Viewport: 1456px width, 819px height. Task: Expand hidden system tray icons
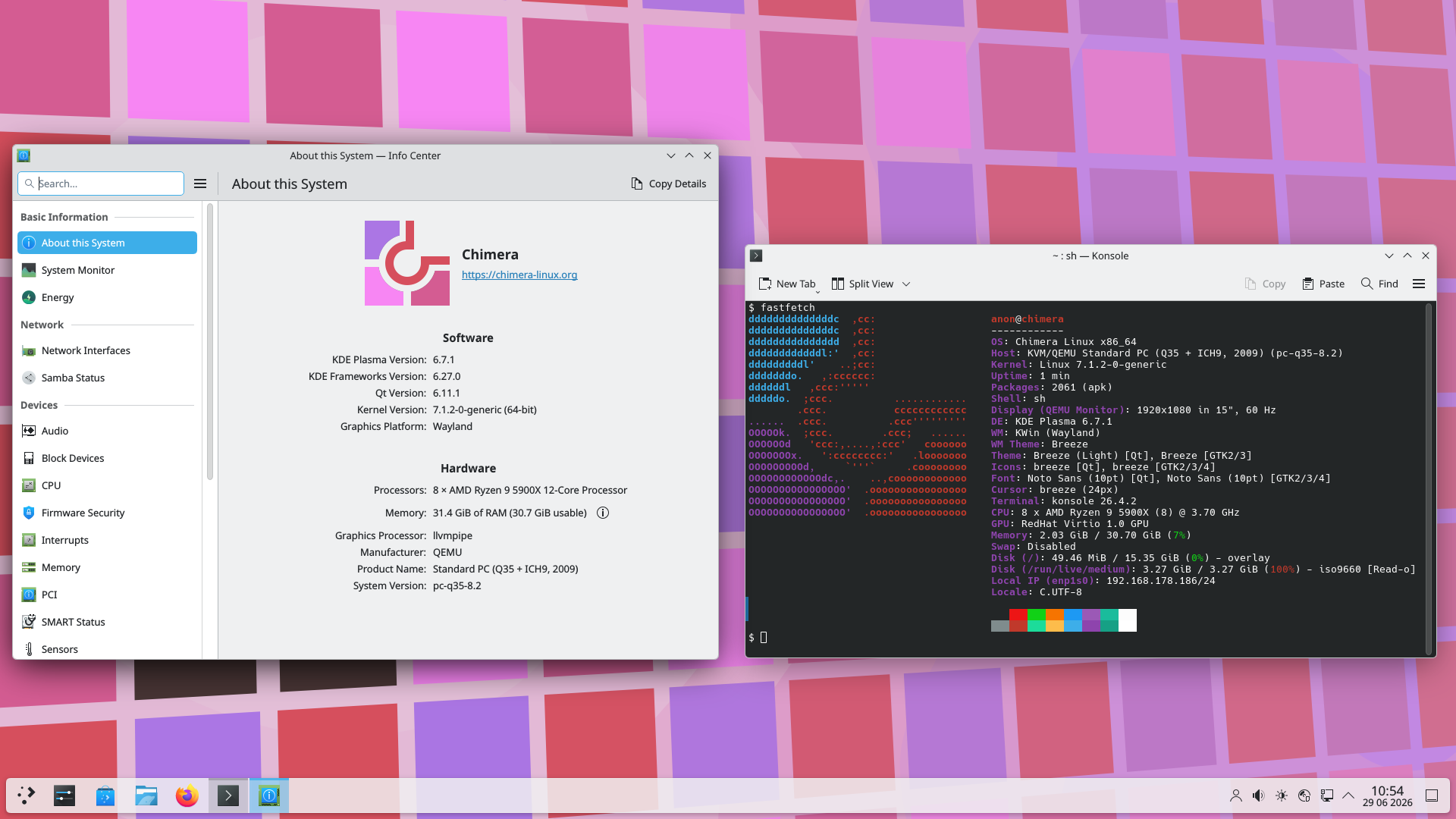[1348, 795]
